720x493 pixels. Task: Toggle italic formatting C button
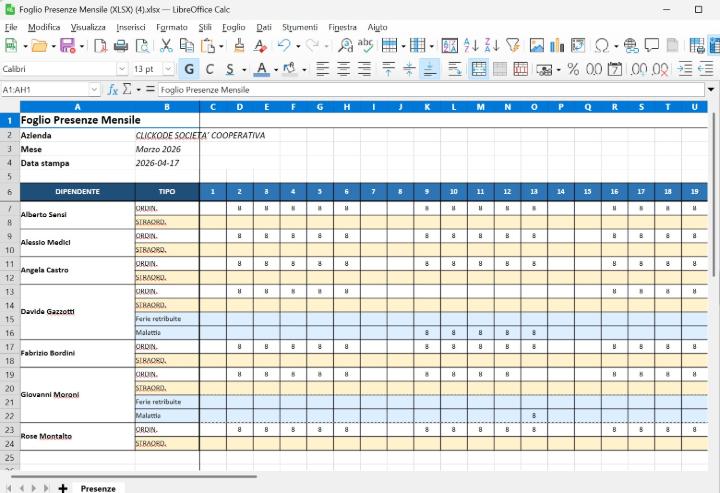point(210,69)
